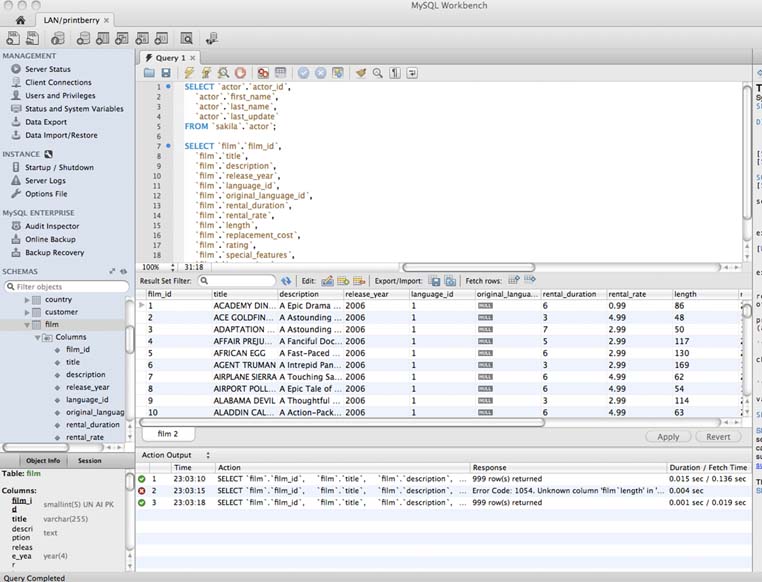The height and width of the screenshot is (582, 762).
Task: Expand the country table node
Action: pyautogui.click(x=27, y=300)
